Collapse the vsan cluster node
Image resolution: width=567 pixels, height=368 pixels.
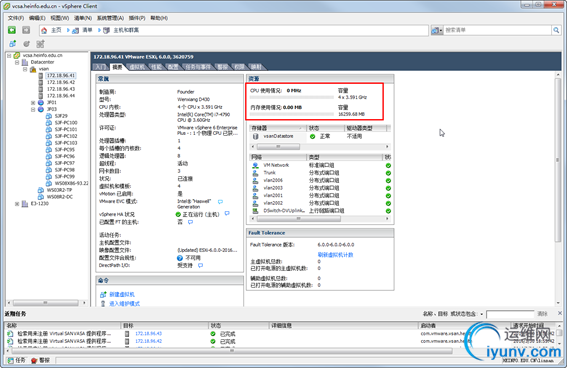[25, 69]
